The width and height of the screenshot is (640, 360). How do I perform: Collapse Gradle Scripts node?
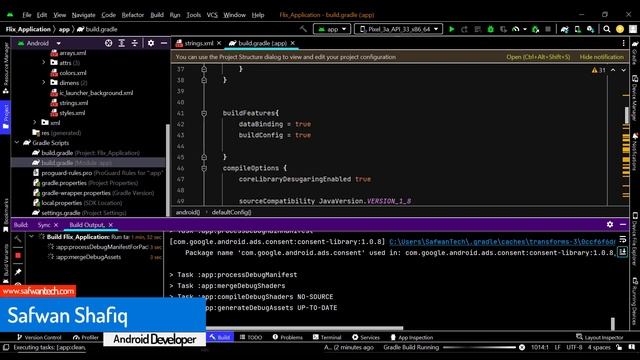(17, 142)
